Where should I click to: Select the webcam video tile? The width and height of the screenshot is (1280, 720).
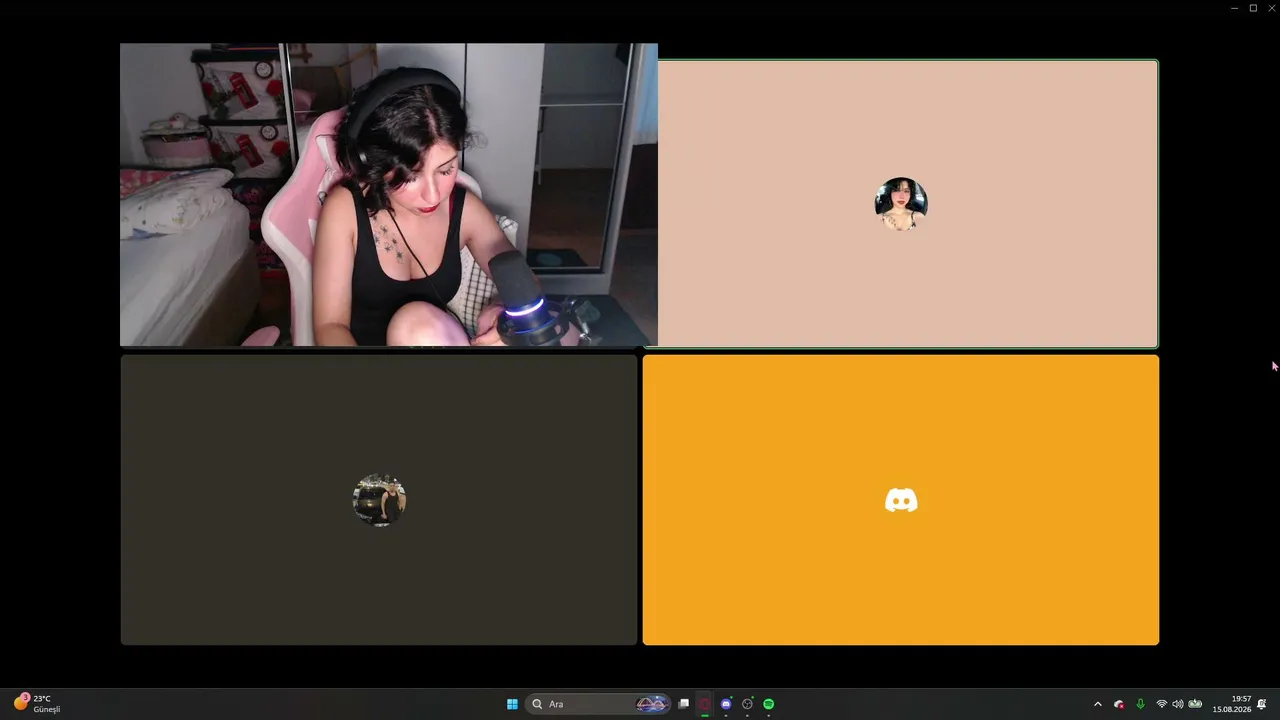389,194
